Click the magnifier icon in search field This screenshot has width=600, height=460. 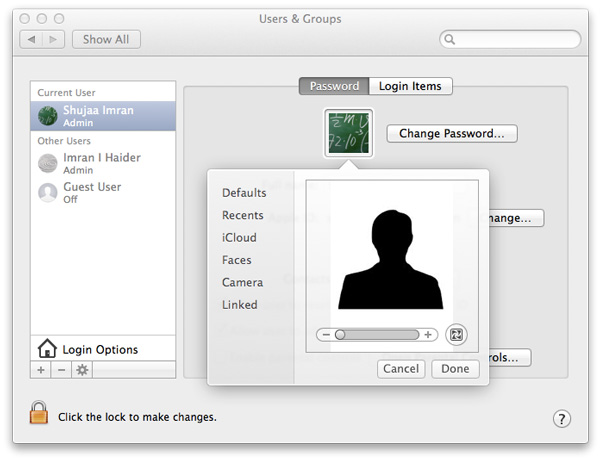(450, 39)
